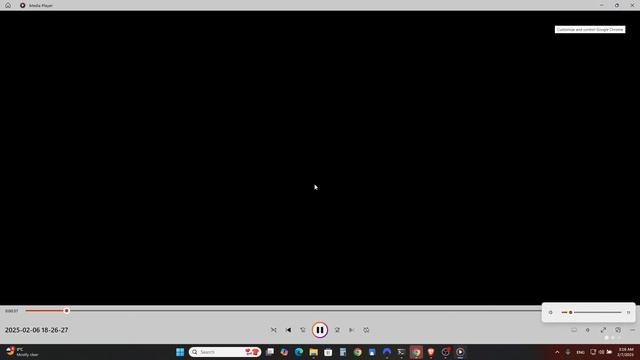640x360 pixels.
Task: Open the more options ellipsis menu
Action: (x=632, y=330)
